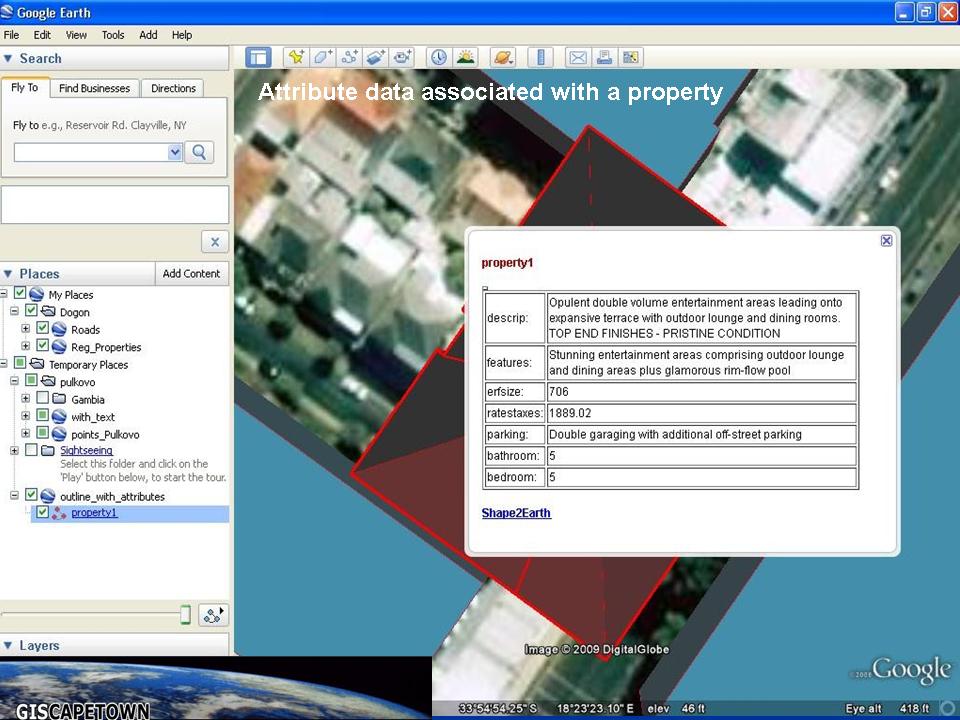The image size is (960, 720).
Task: Select the property1 polygon icon in Places
Action: (x=59, y=513)
